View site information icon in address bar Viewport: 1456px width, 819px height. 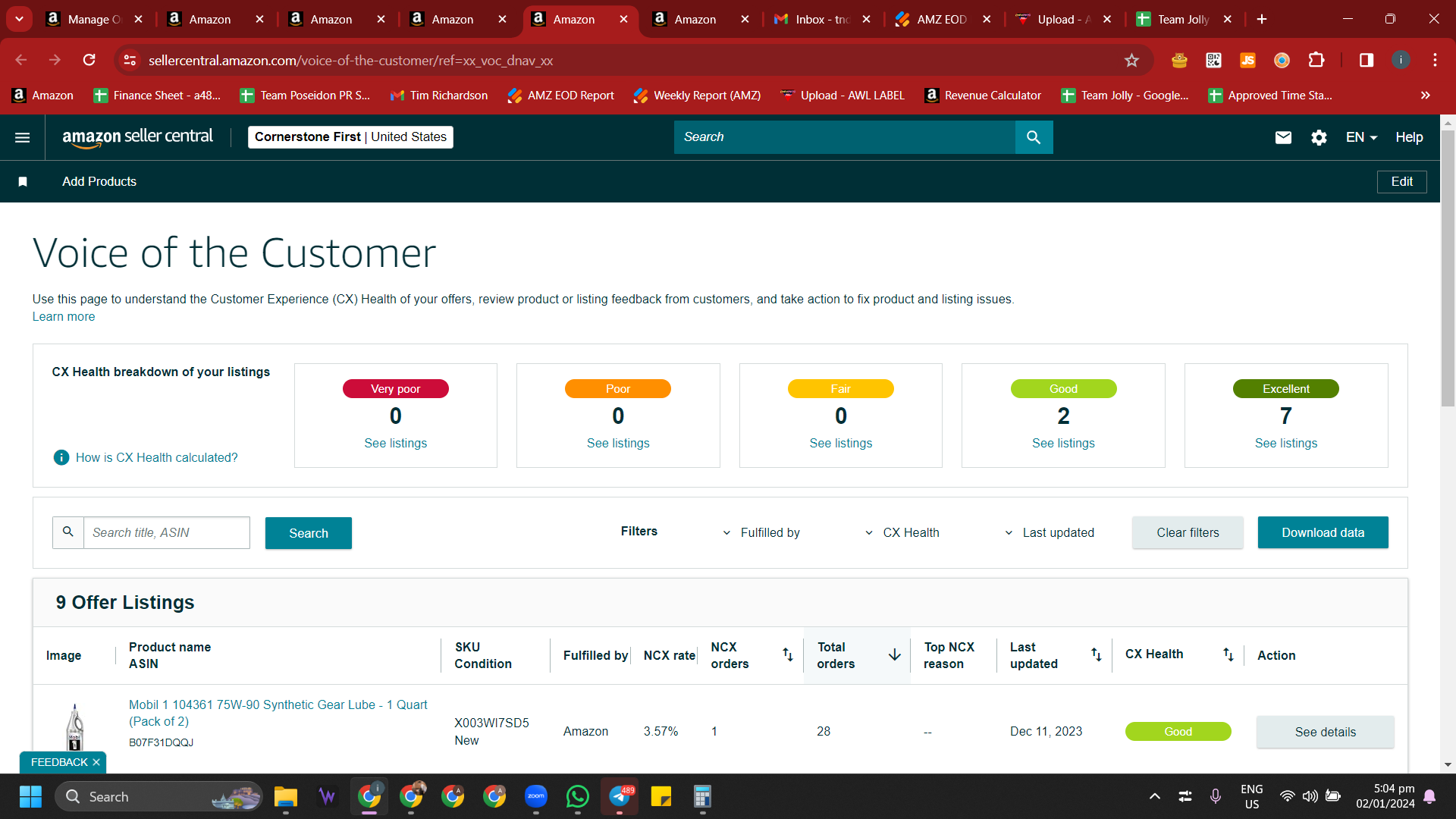[x=130, y=60]
